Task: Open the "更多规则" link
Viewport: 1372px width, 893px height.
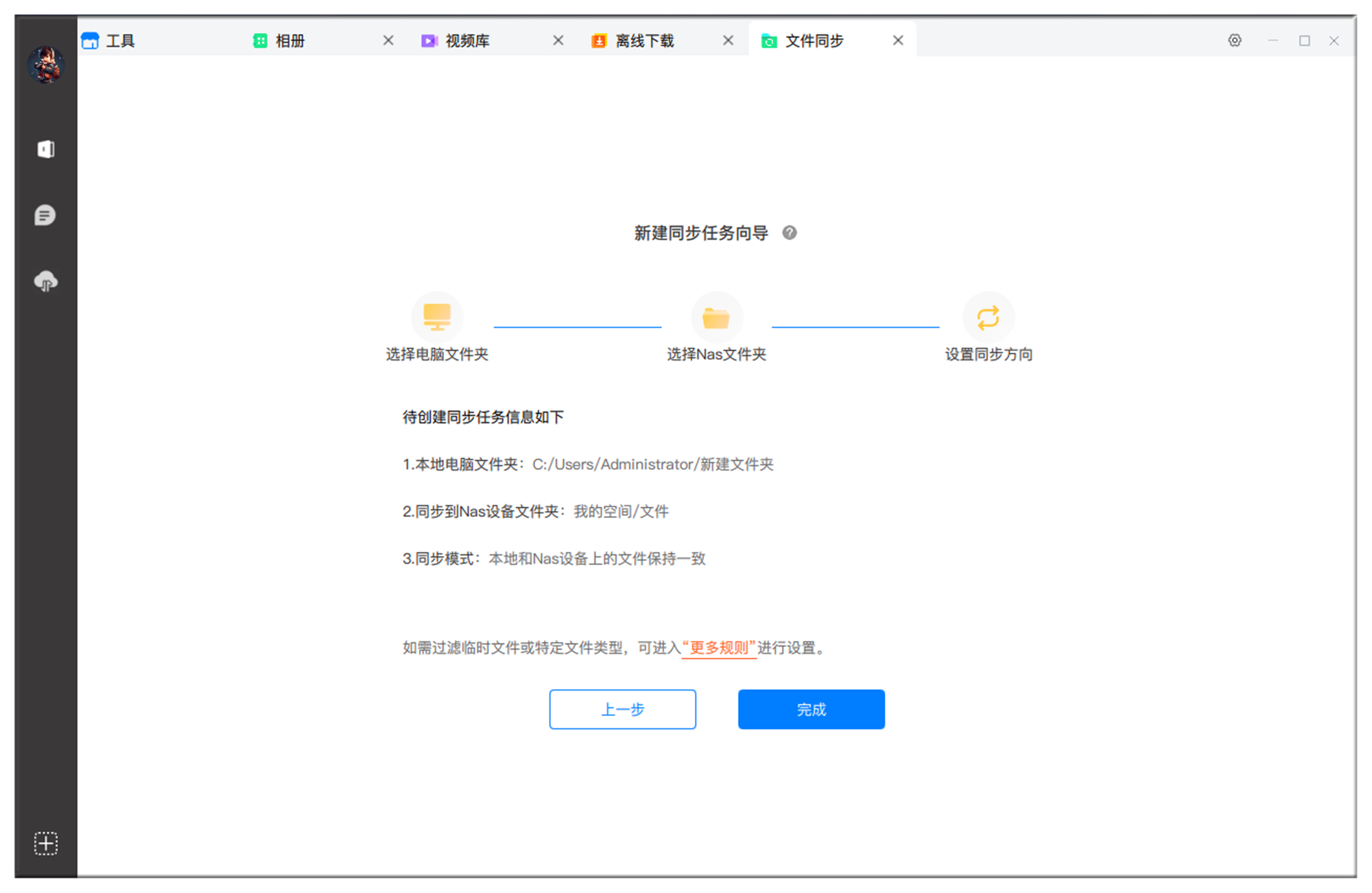Action: click(x=719, y=647)
